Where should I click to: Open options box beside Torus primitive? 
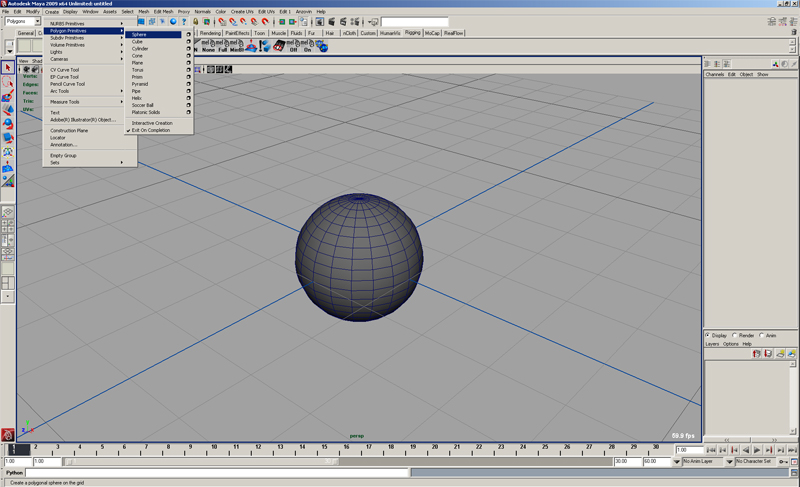click(x=188, y=70)
